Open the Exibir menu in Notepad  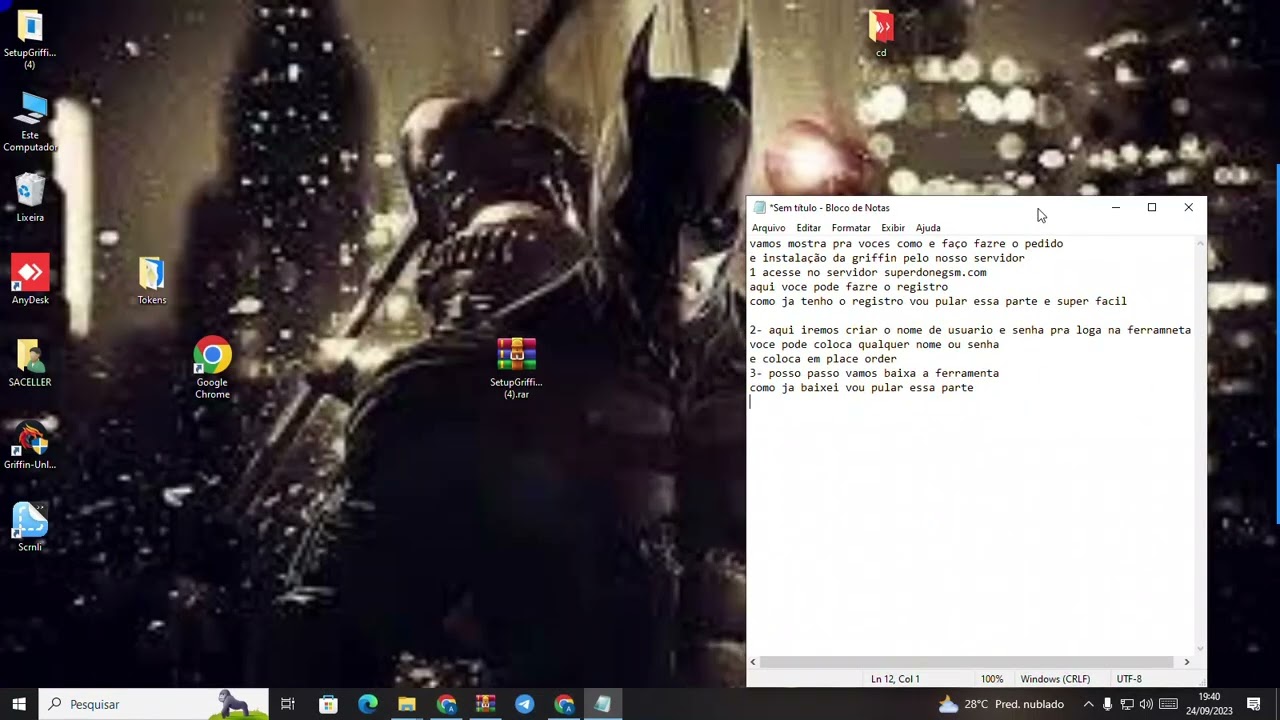[x=893, y=228]
